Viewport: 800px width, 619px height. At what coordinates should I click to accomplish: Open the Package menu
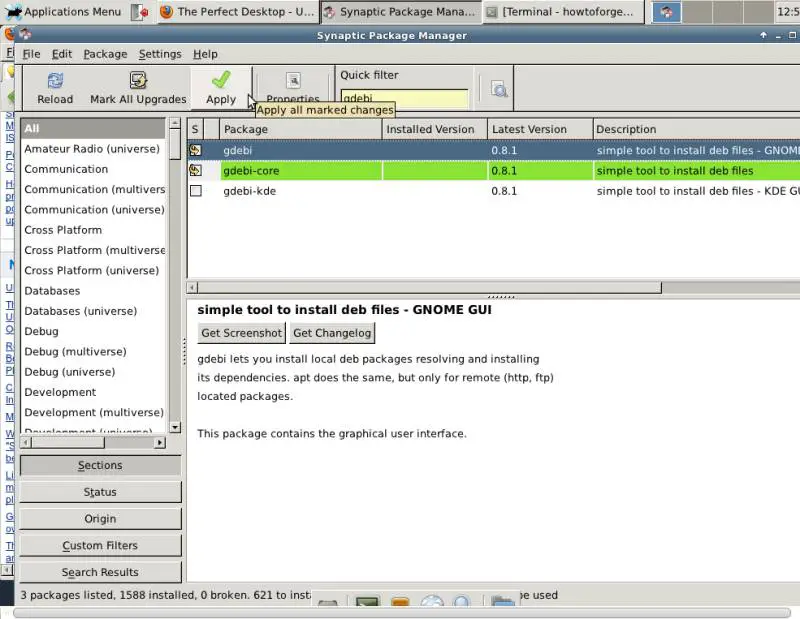(105, 54)
